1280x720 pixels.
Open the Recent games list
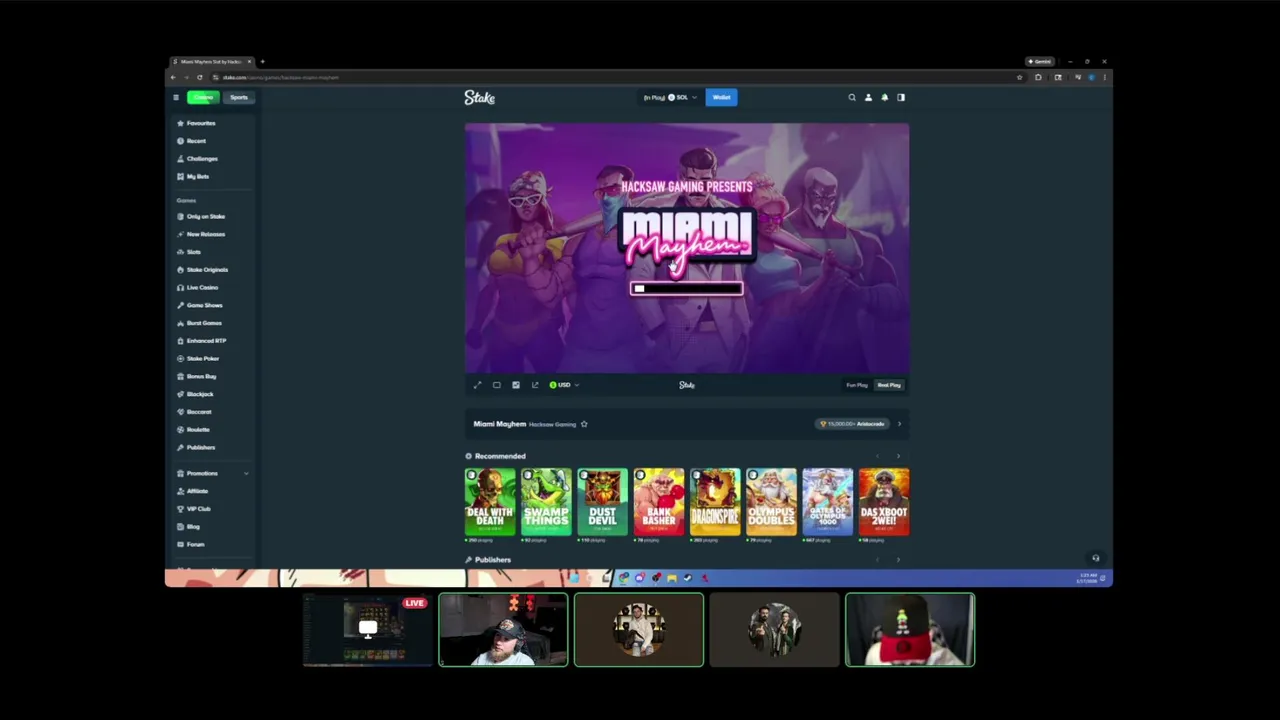191,141
